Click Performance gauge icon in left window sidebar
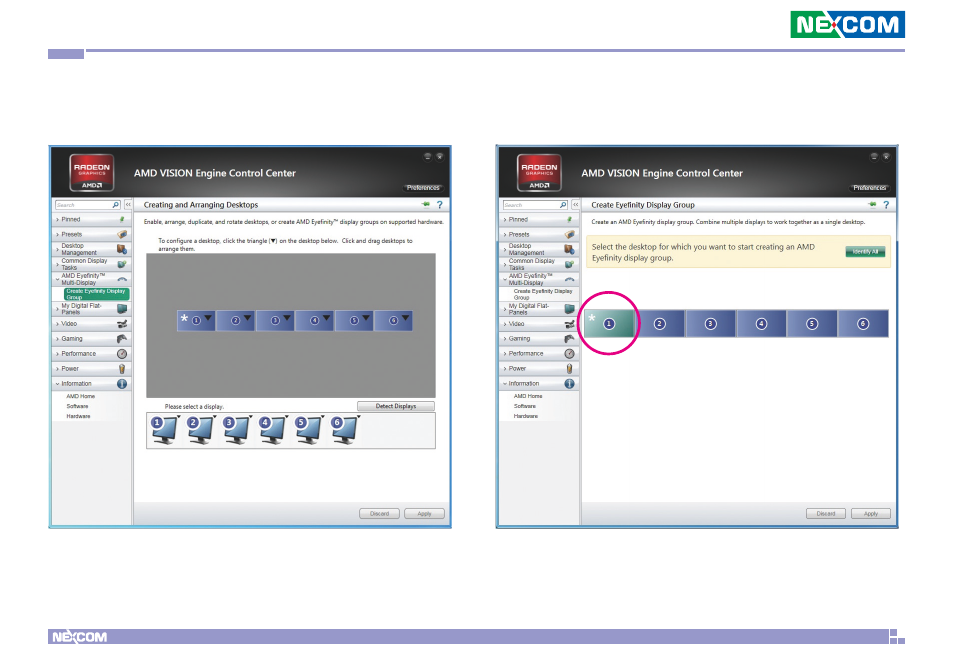 click(x=122, y=353)
